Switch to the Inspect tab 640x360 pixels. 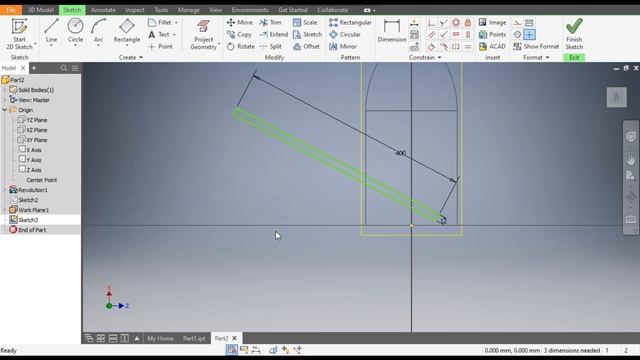pyautogui.click(x=135, y=10)
